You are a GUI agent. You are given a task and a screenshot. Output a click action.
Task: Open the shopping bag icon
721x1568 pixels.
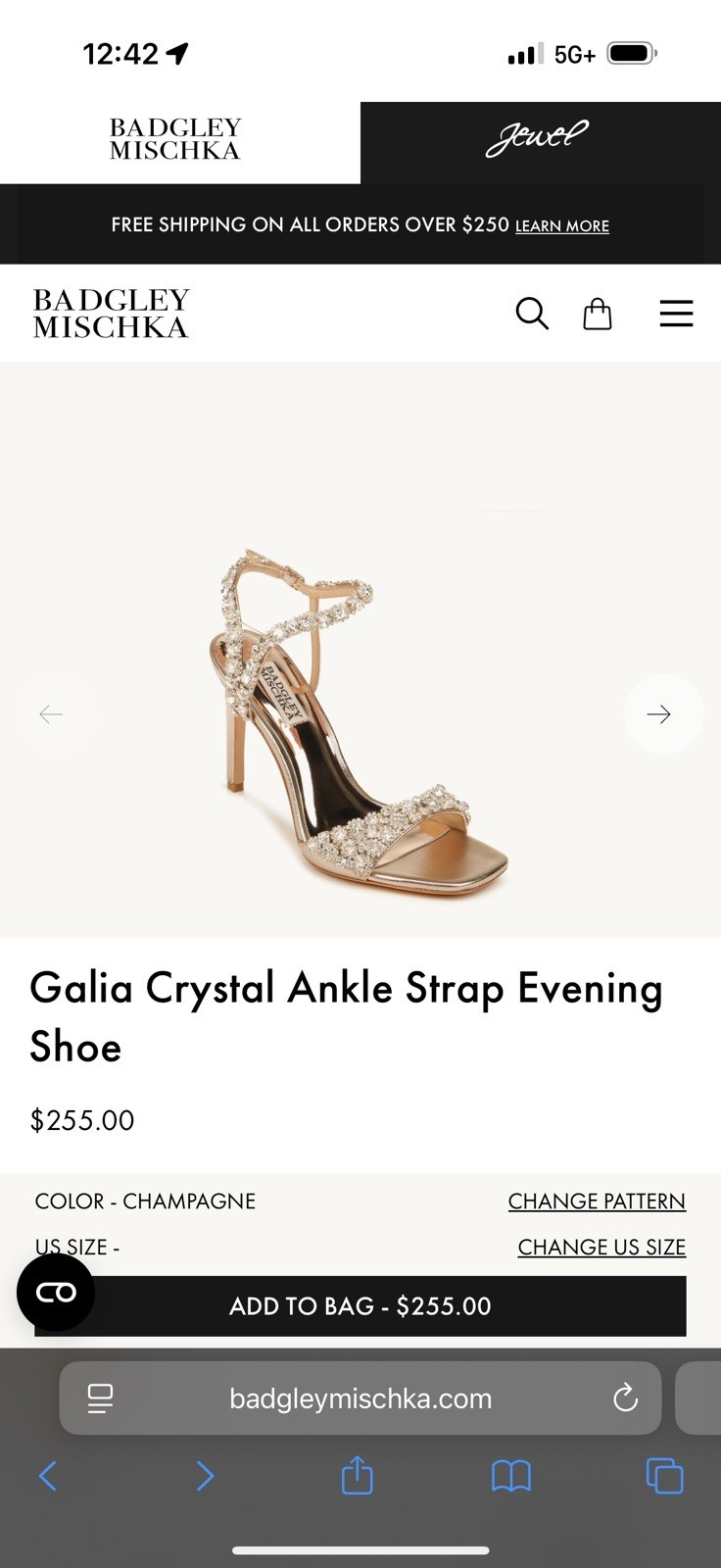(598, 314)
